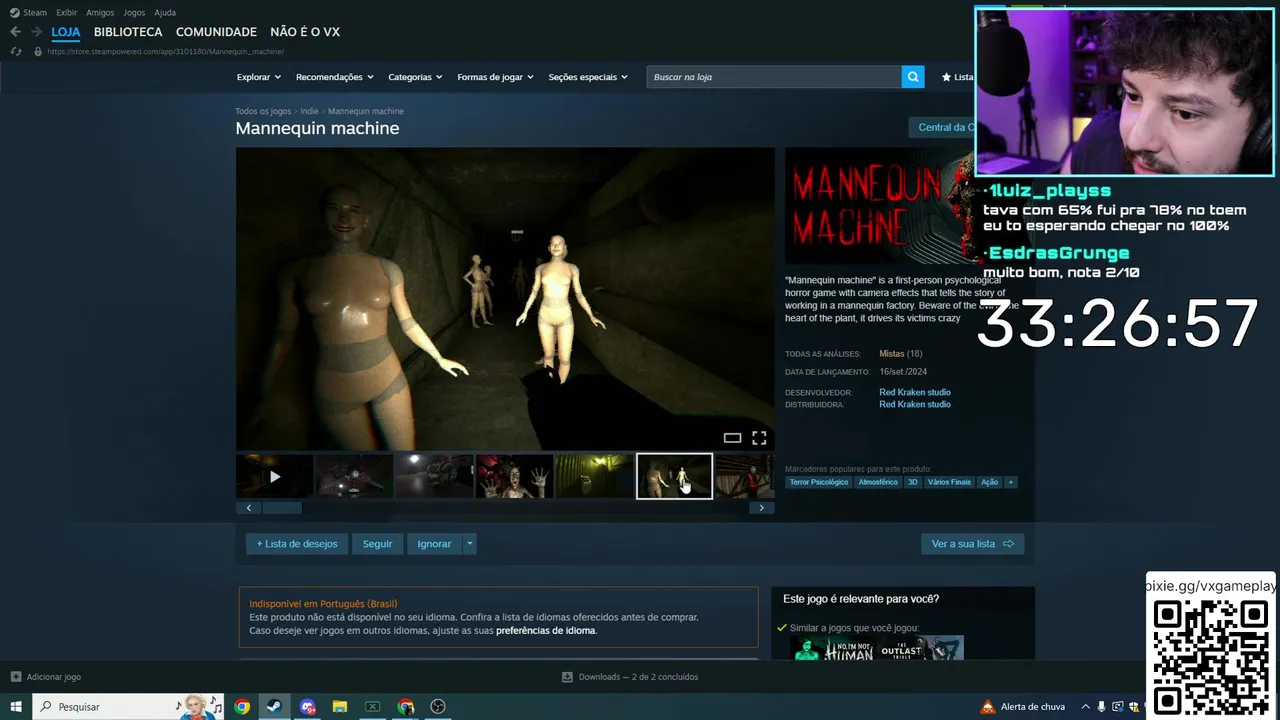Click the No, I'm Not Human game thumbnail

click(x=833, y=648)
